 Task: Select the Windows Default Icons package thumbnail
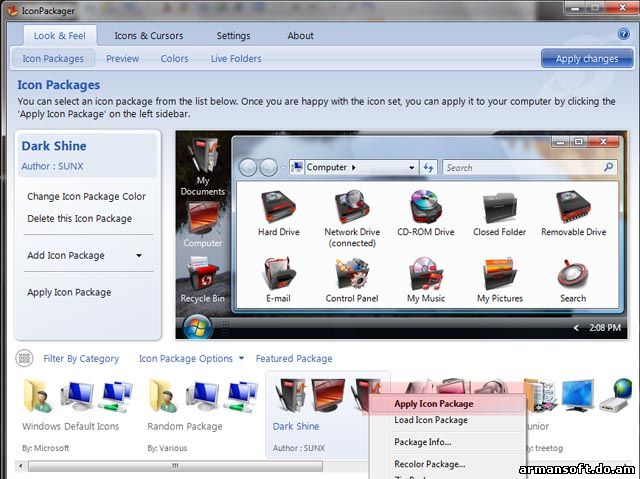pyautogui.click(x=78, y=396)
